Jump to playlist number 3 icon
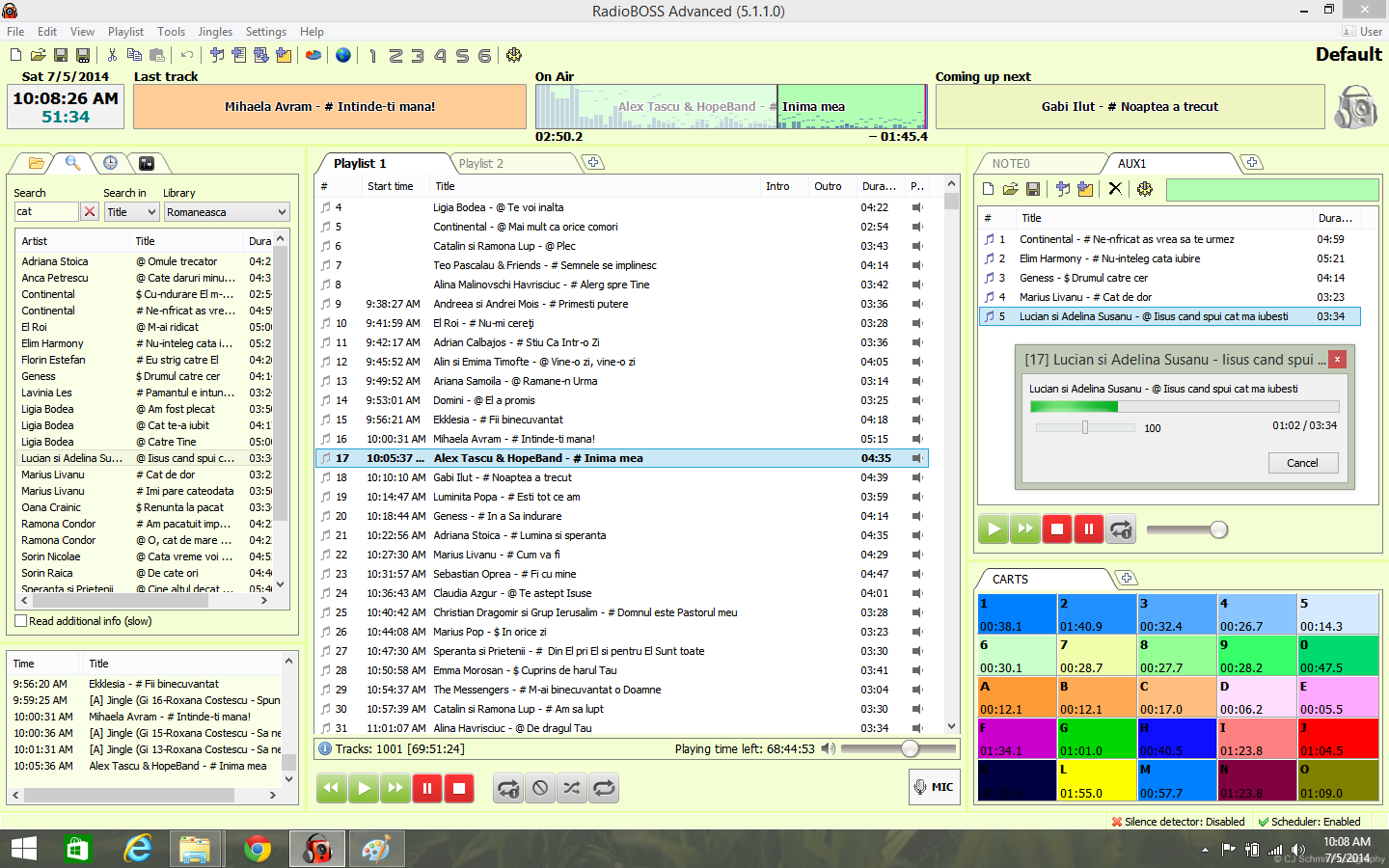Image resolution: width=1389 pixels, height=868 pixels. [418, 55]
